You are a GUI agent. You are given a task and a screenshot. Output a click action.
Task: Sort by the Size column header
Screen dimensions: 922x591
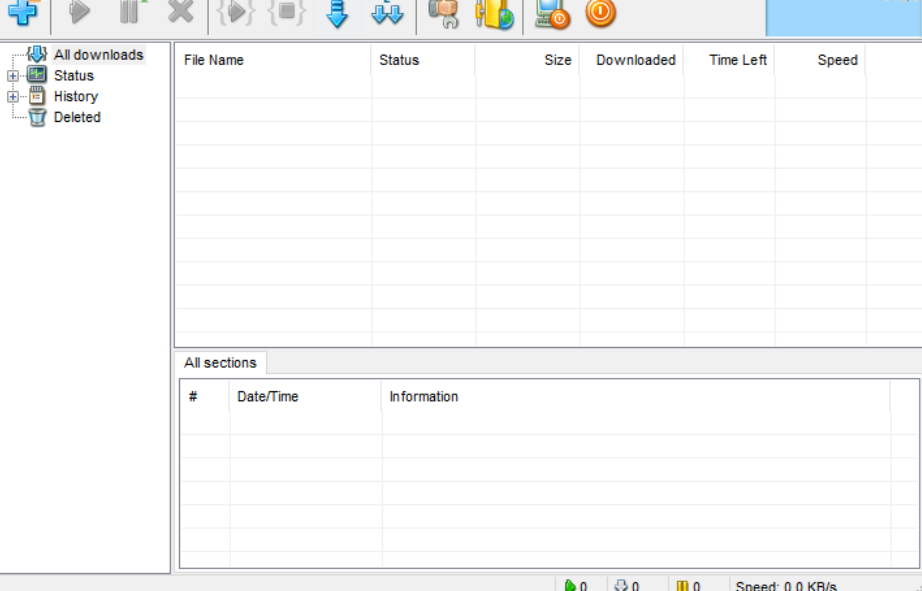coord(527,60)
